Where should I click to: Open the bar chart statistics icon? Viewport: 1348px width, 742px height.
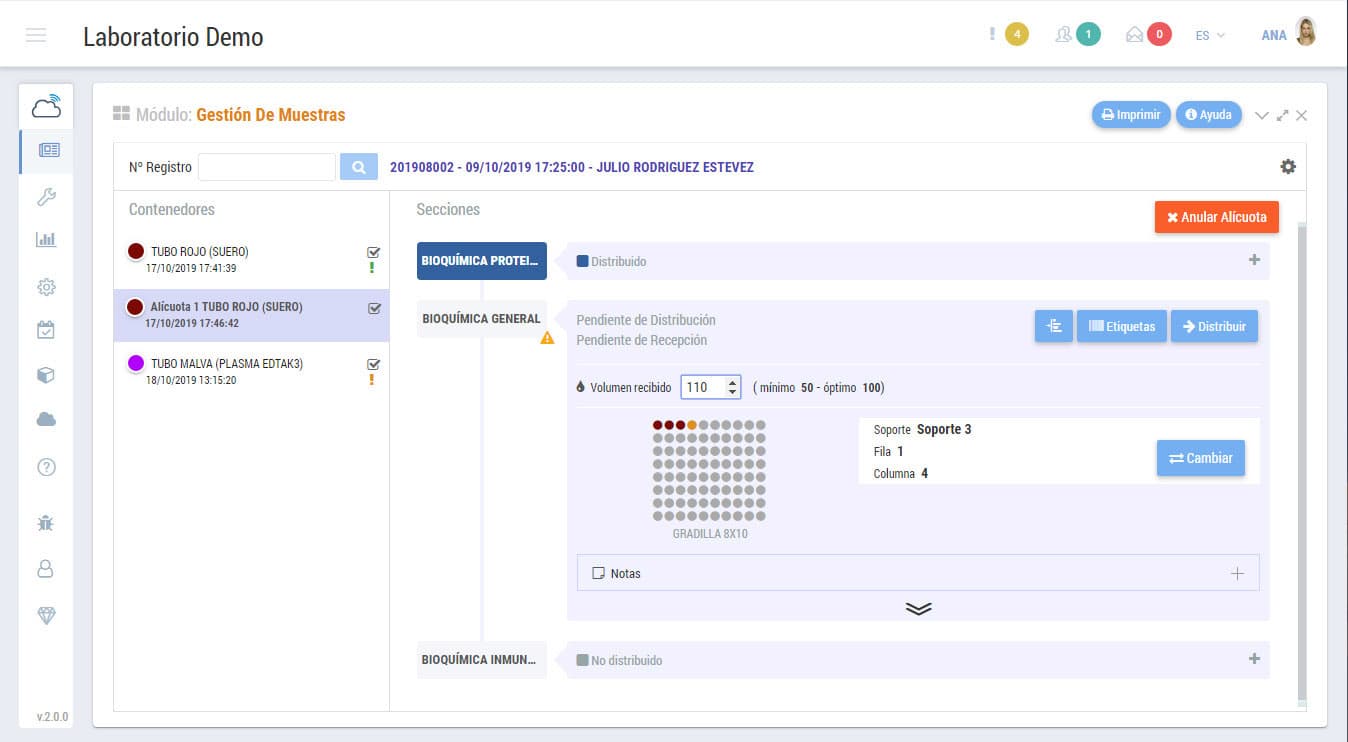click(46, 240)
